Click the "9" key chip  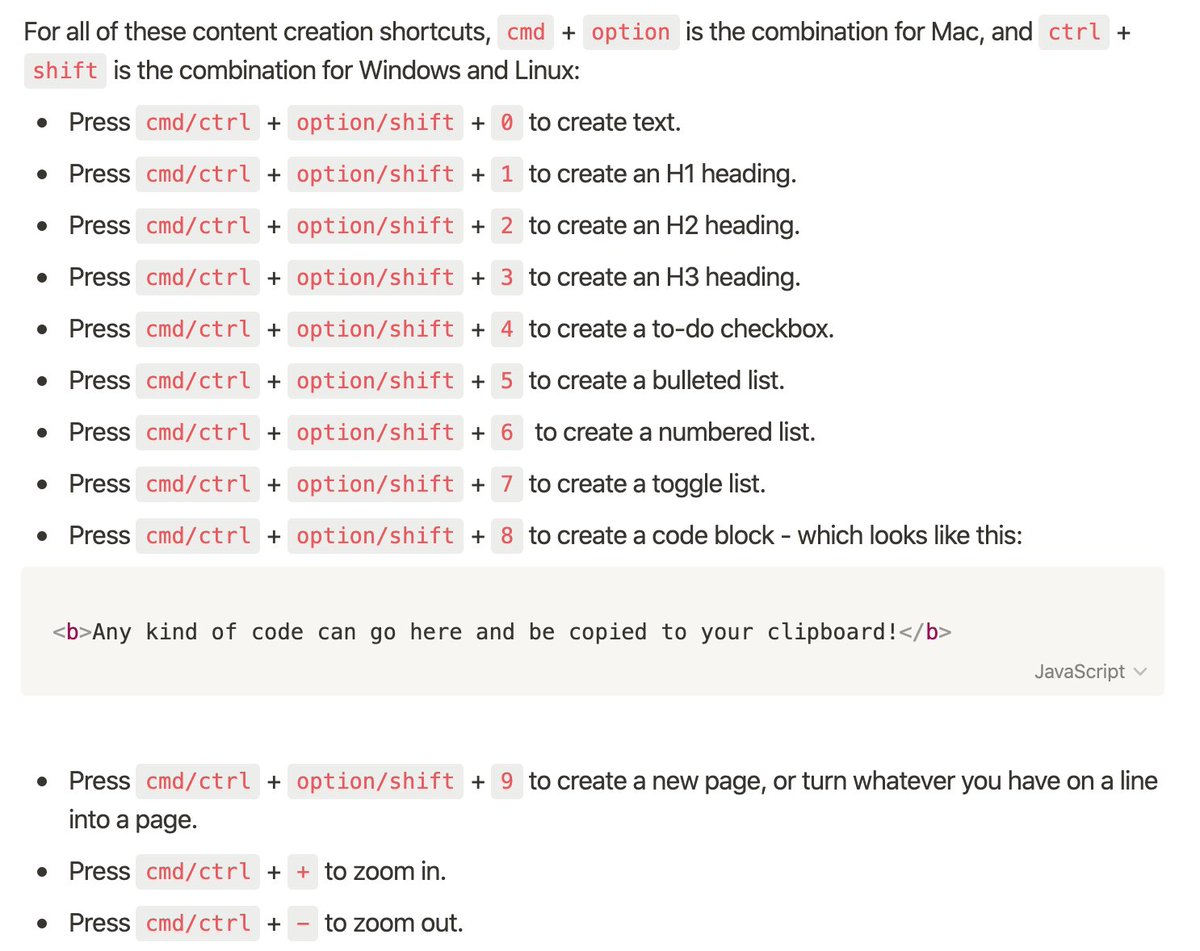tap(507, 781)
